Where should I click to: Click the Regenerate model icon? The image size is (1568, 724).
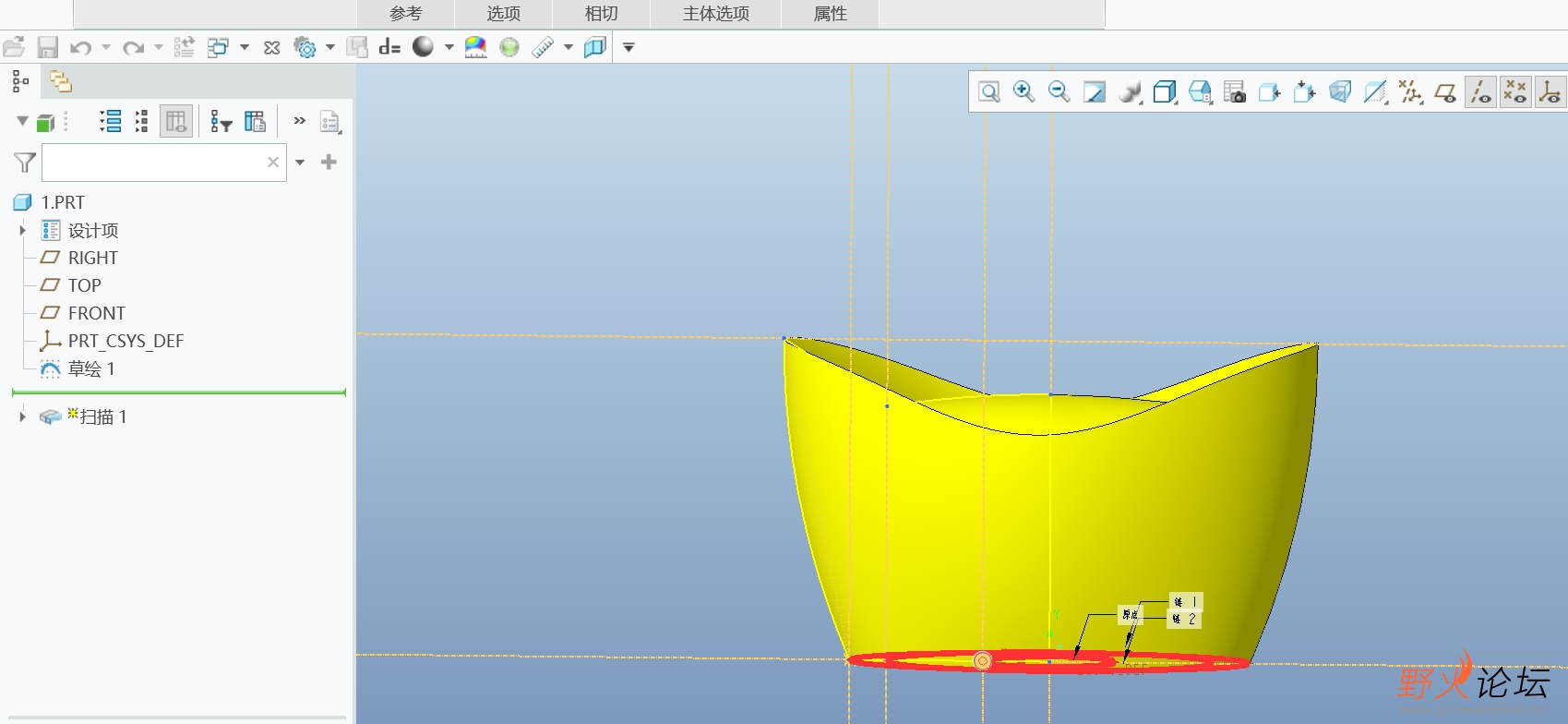(x=184, y=47)
